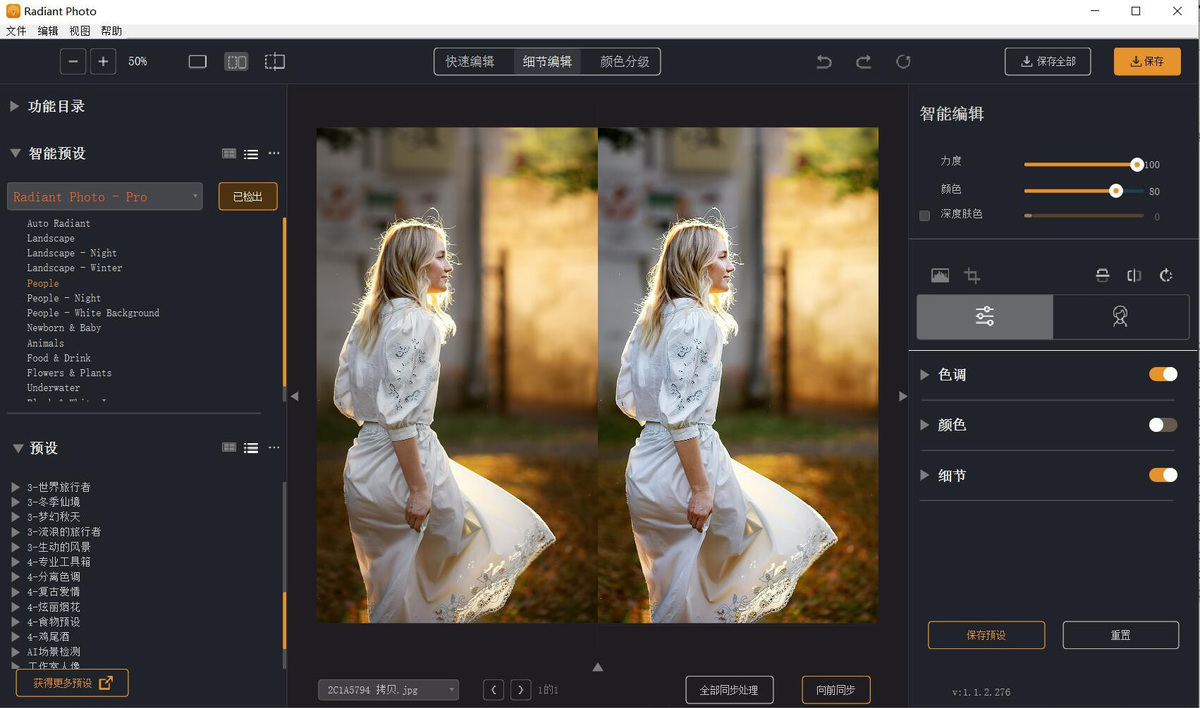
Task: Collapse the right panel arrow
Action: click(902, 396)
